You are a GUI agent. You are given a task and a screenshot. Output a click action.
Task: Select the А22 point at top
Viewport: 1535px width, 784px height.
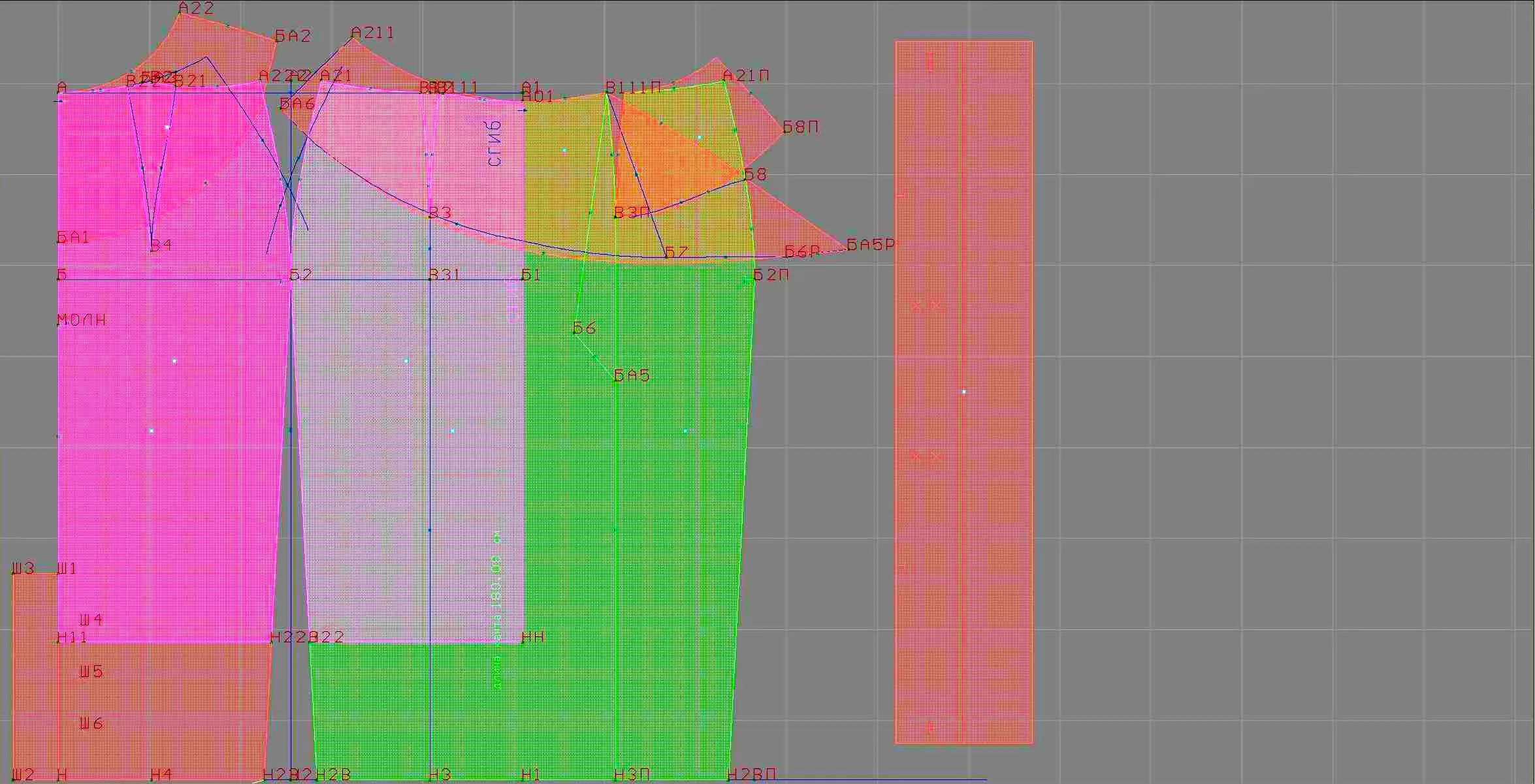click(x=196, y=8)
